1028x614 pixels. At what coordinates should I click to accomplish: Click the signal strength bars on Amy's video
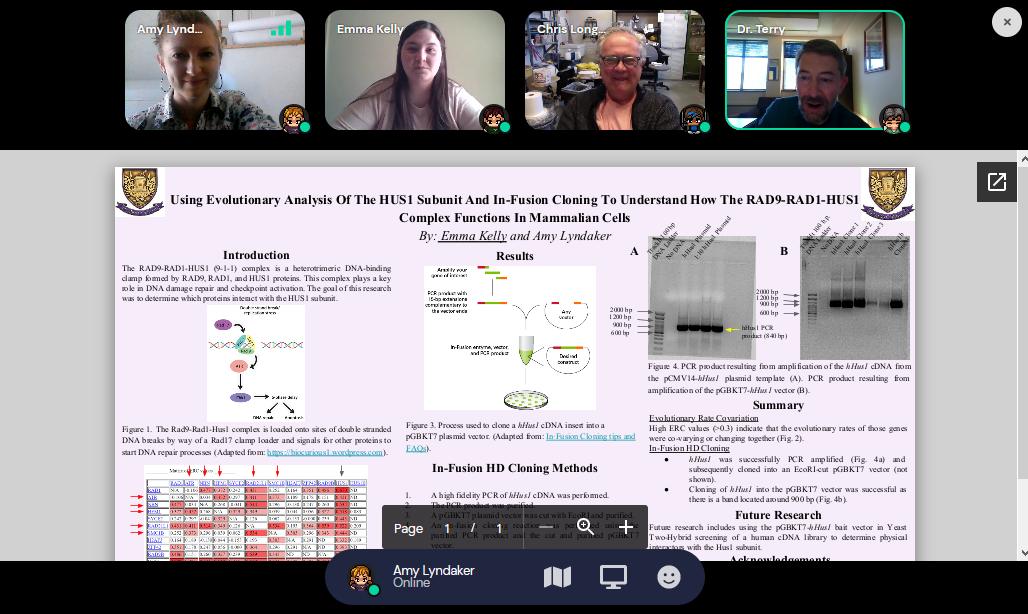click(281, 29)
